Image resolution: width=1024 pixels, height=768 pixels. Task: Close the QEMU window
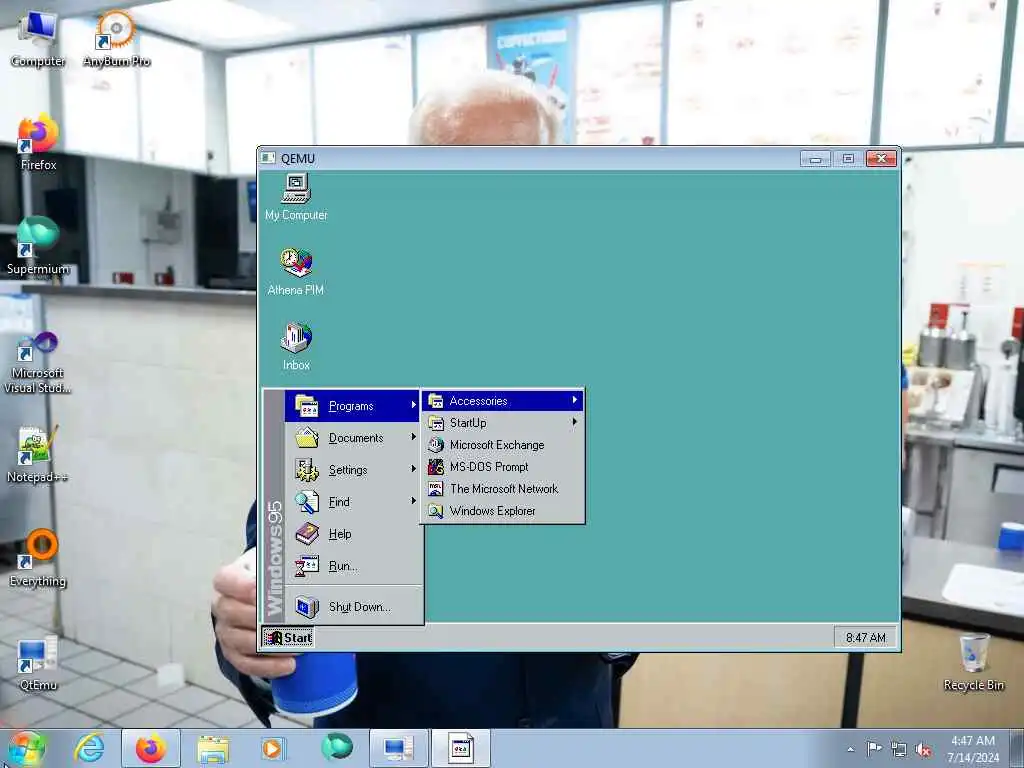pos(881,159)
